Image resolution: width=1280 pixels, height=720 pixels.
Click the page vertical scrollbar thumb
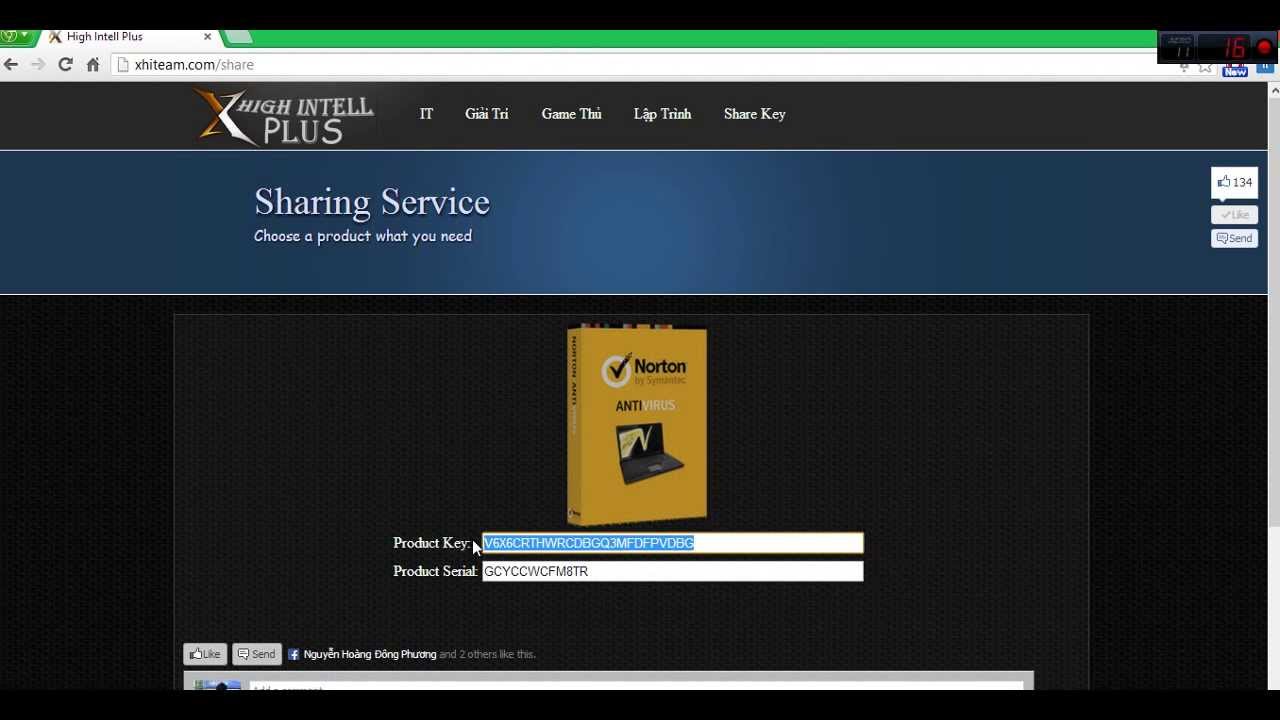(1274, 310)
